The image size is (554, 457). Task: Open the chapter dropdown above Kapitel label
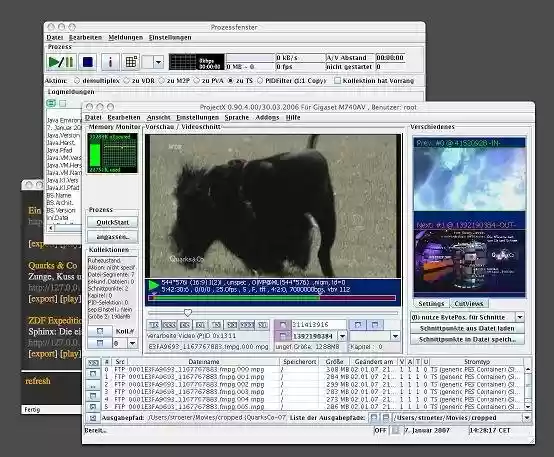coord(395,336)
